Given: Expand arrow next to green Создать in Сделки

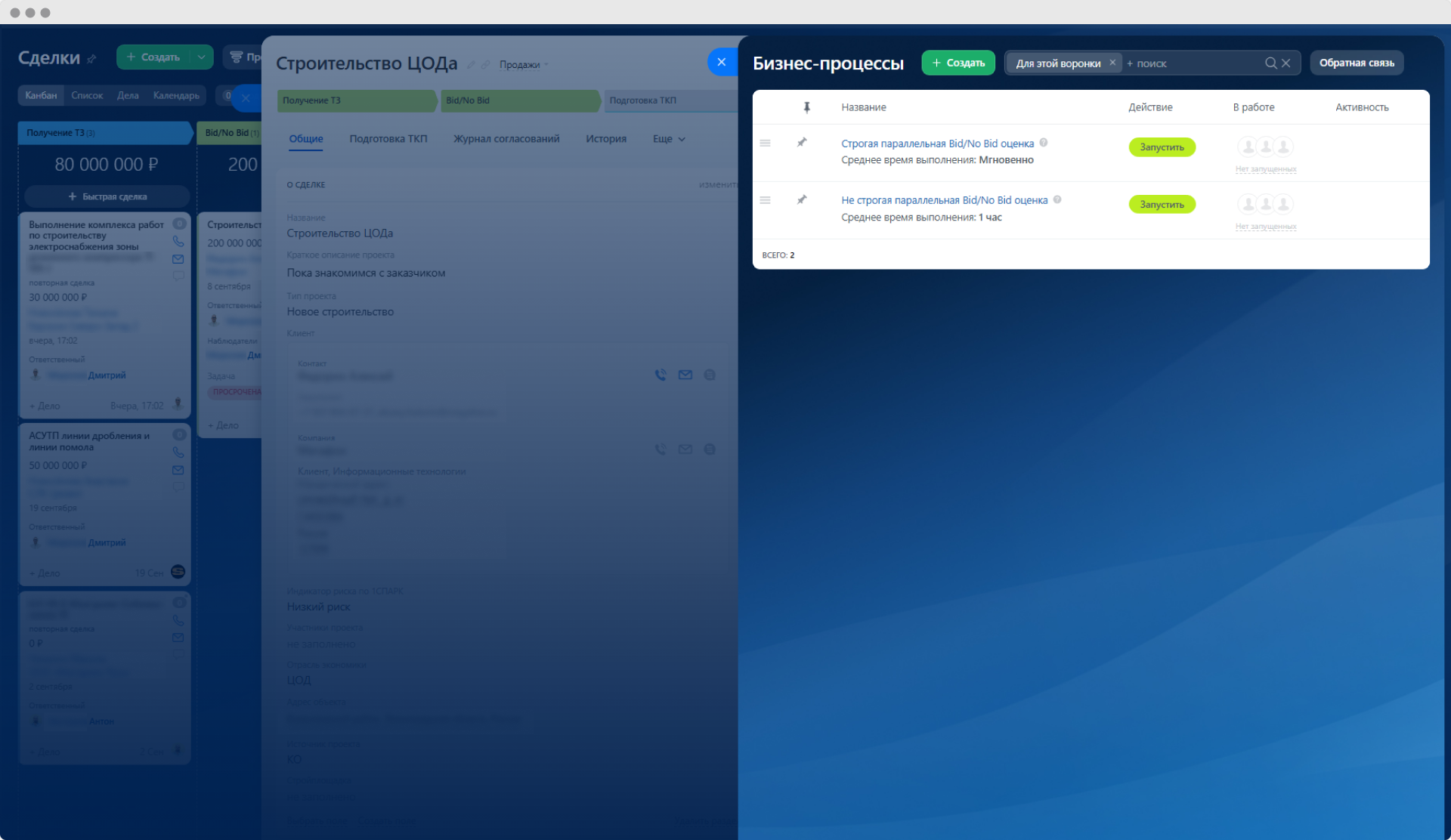Looking at the screenshot, I should pyautogui.click(x=201, y=57).
